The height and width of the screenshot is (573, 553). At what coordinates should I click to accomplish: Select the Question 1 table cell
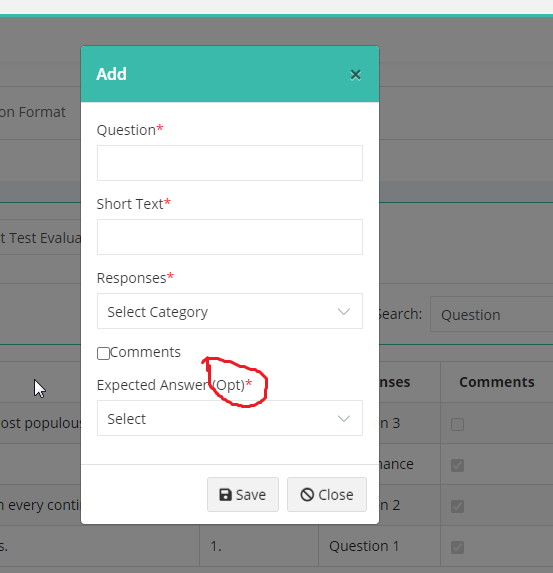[364, 546]
